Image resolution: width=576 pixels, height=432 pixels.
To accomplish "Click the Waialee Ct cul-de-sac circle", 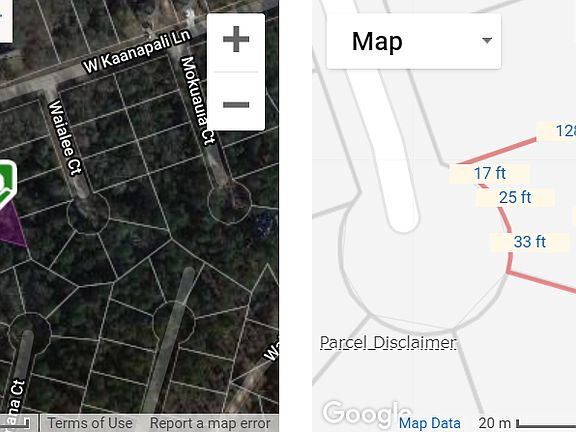I will pos(88,213).
